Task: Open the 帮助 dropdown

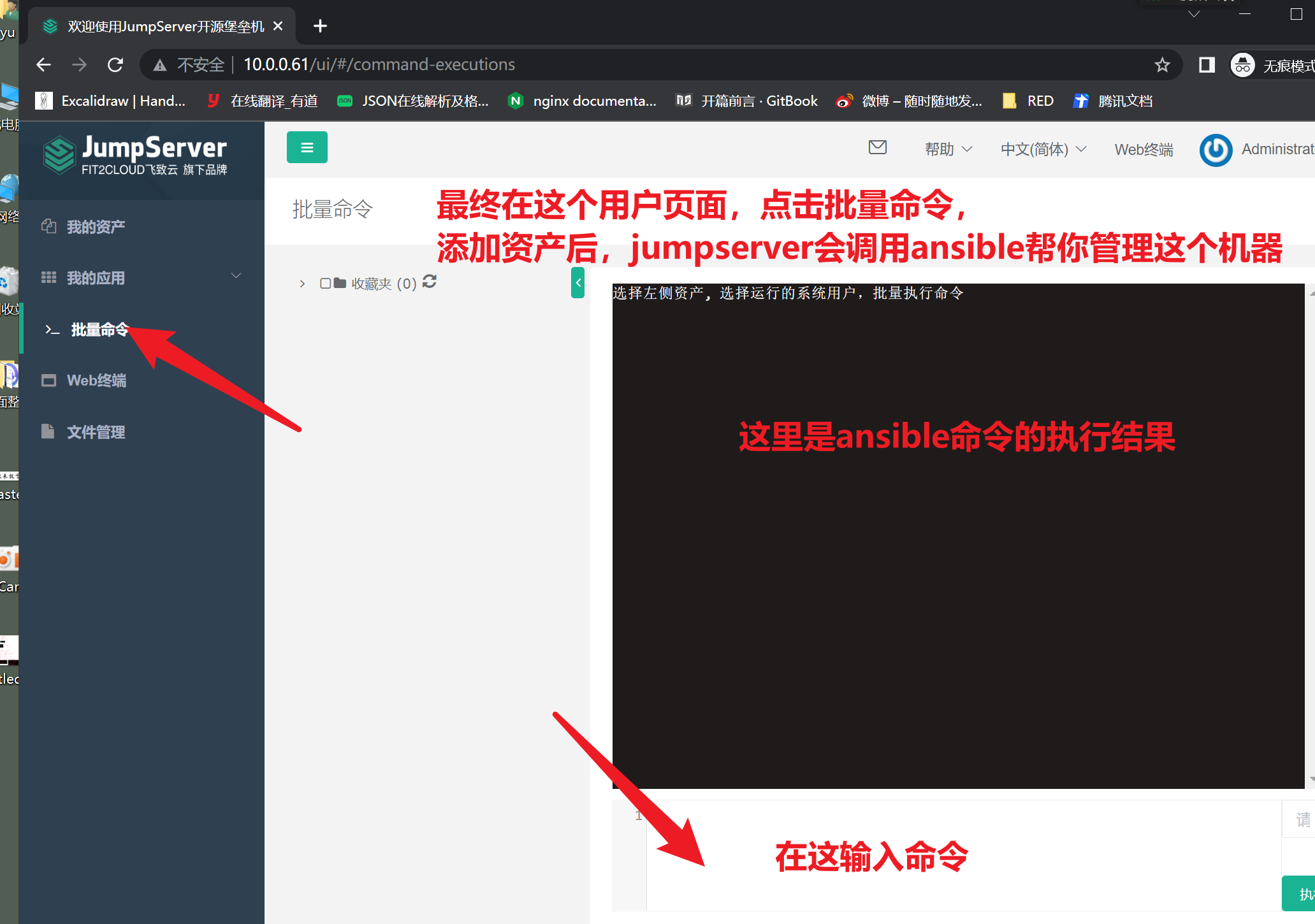Action: tap(948, 149)
